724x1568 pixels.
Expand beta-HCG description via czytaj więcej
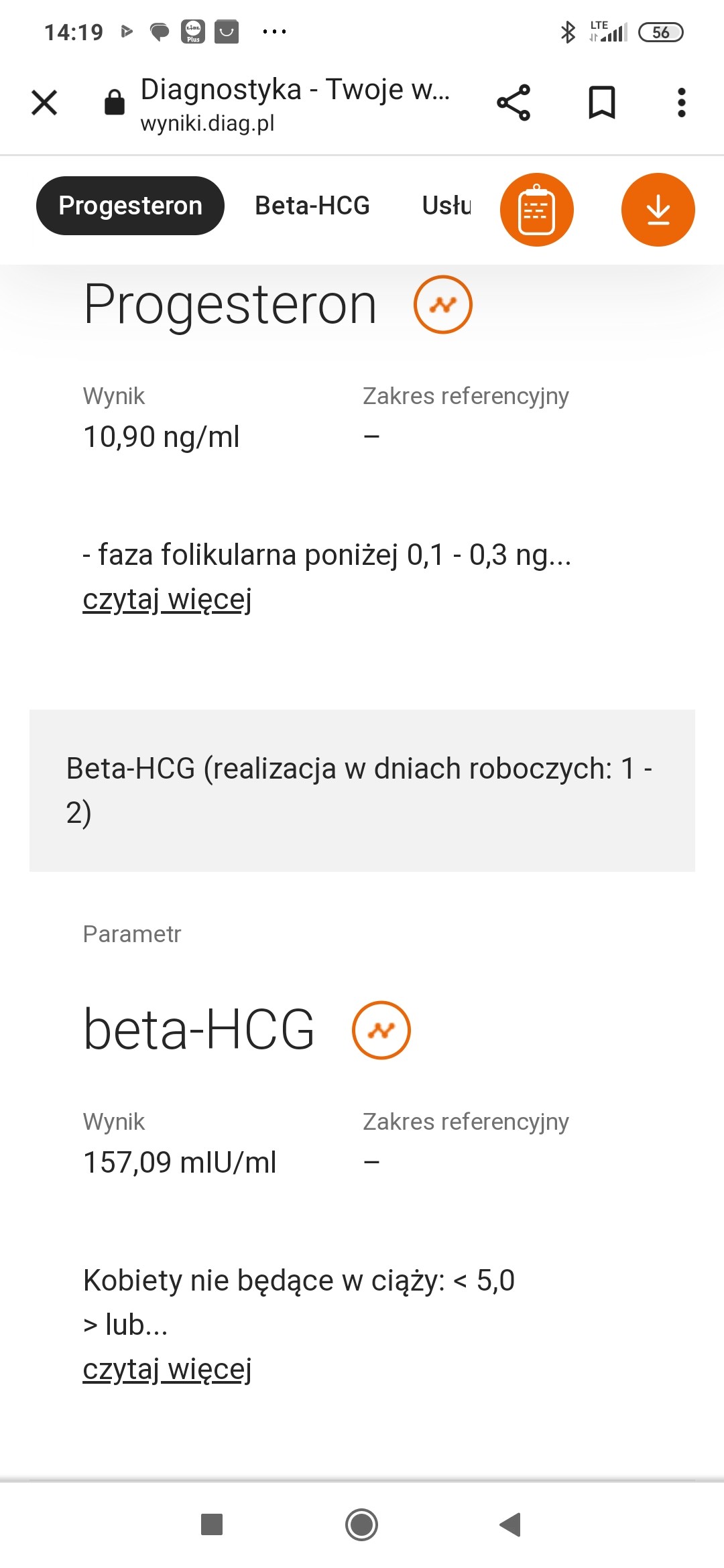click(x=167, y=1369)
